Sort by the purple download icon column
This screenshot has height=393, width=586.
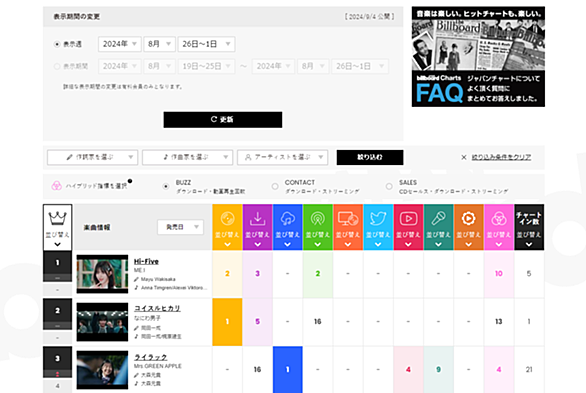257,227
